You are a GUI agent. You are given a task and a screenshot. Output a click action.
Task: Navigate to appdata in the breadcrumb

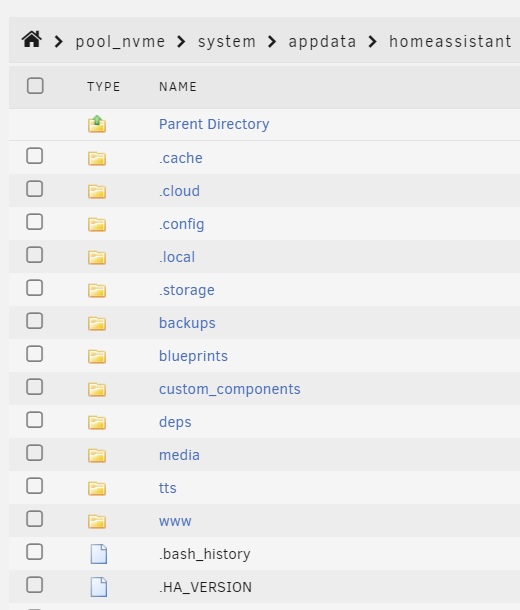(x=322, y=41)
